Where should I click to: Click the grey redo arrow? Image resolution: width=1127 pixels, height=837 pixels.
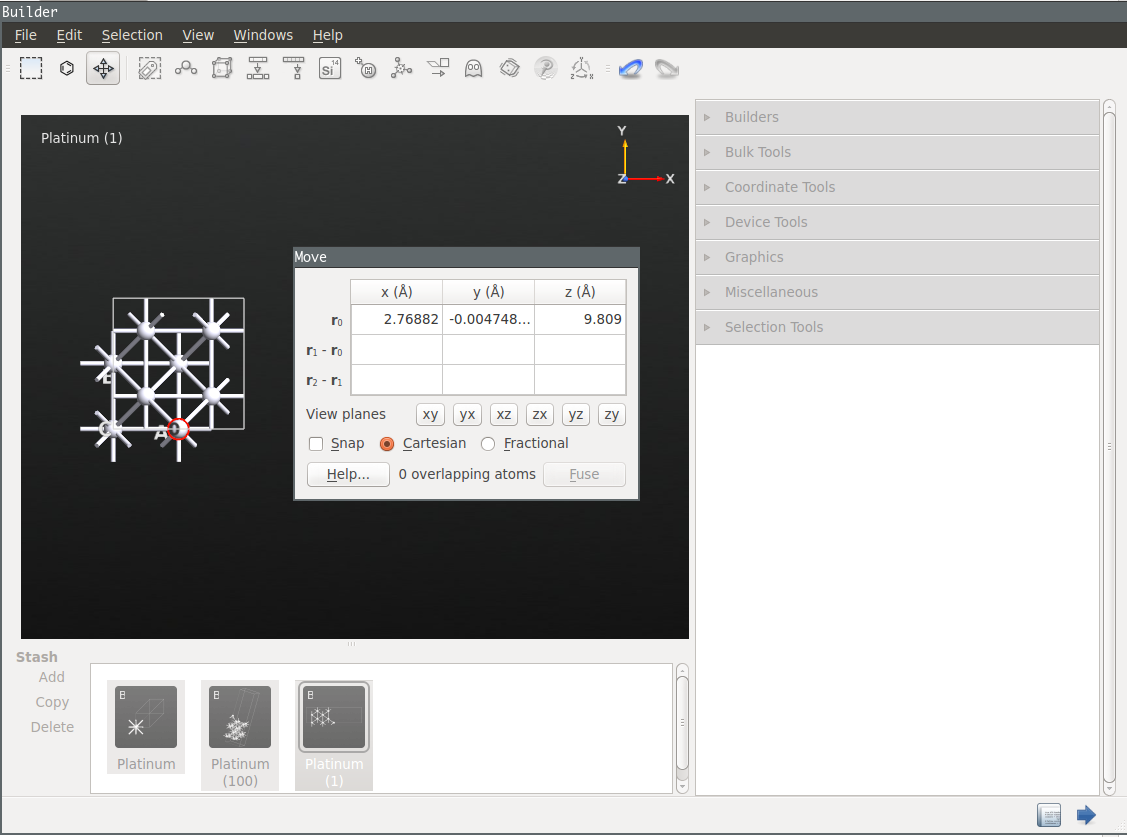(x=667, y=68)
